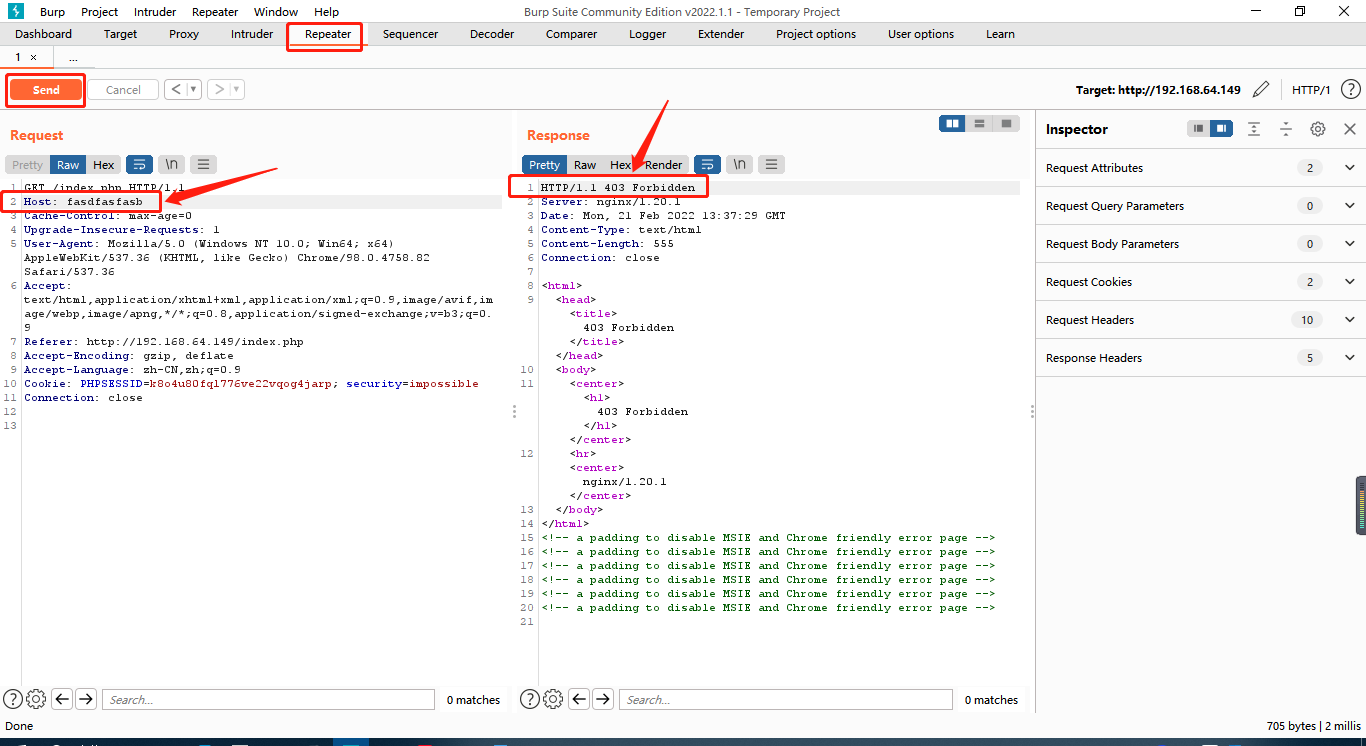
Task: Go to next response search match
Action: [603, 699]
